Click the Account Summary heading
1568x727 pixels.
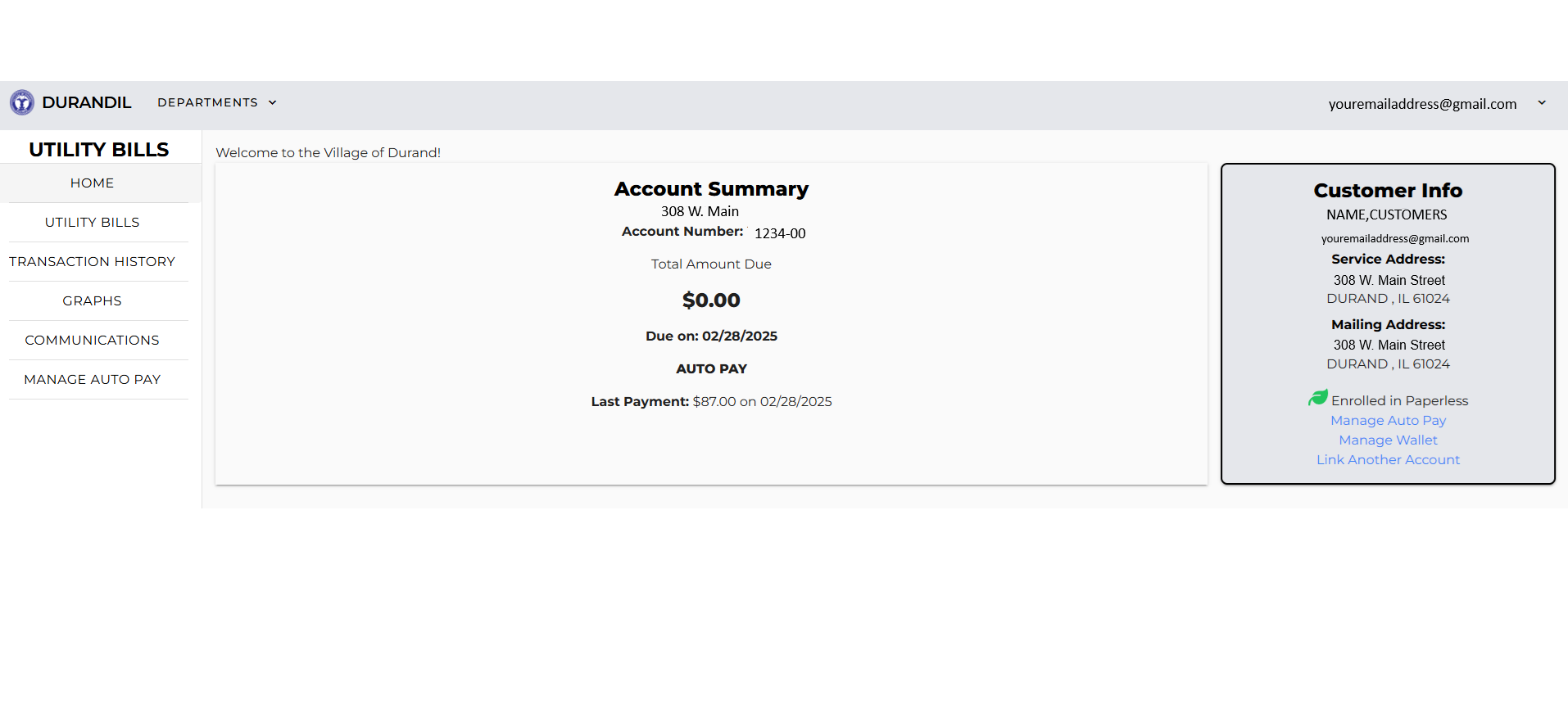tap(711, 189)
